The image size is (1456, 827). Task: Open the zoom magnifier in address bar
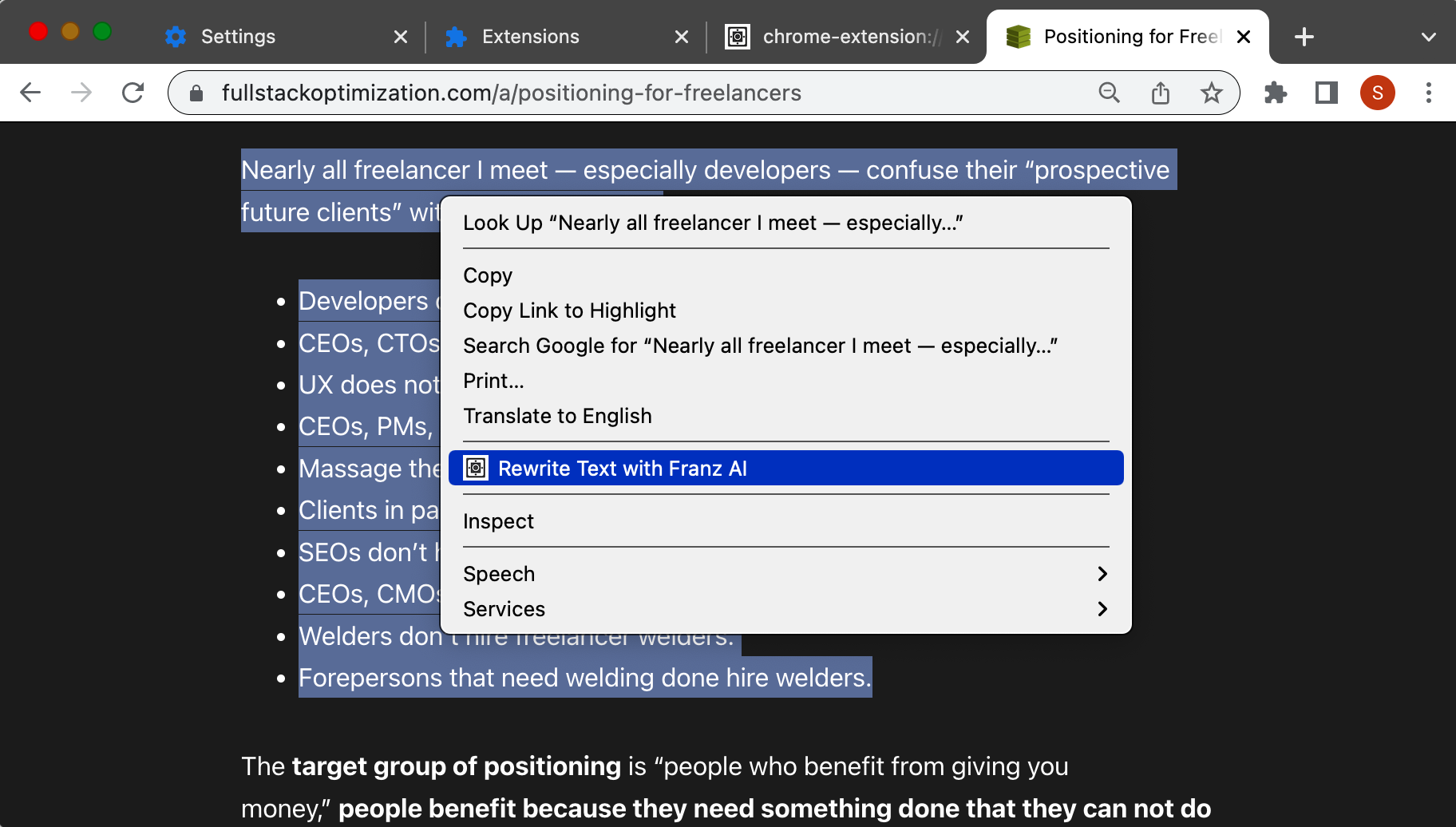[x=1110, y=93]
